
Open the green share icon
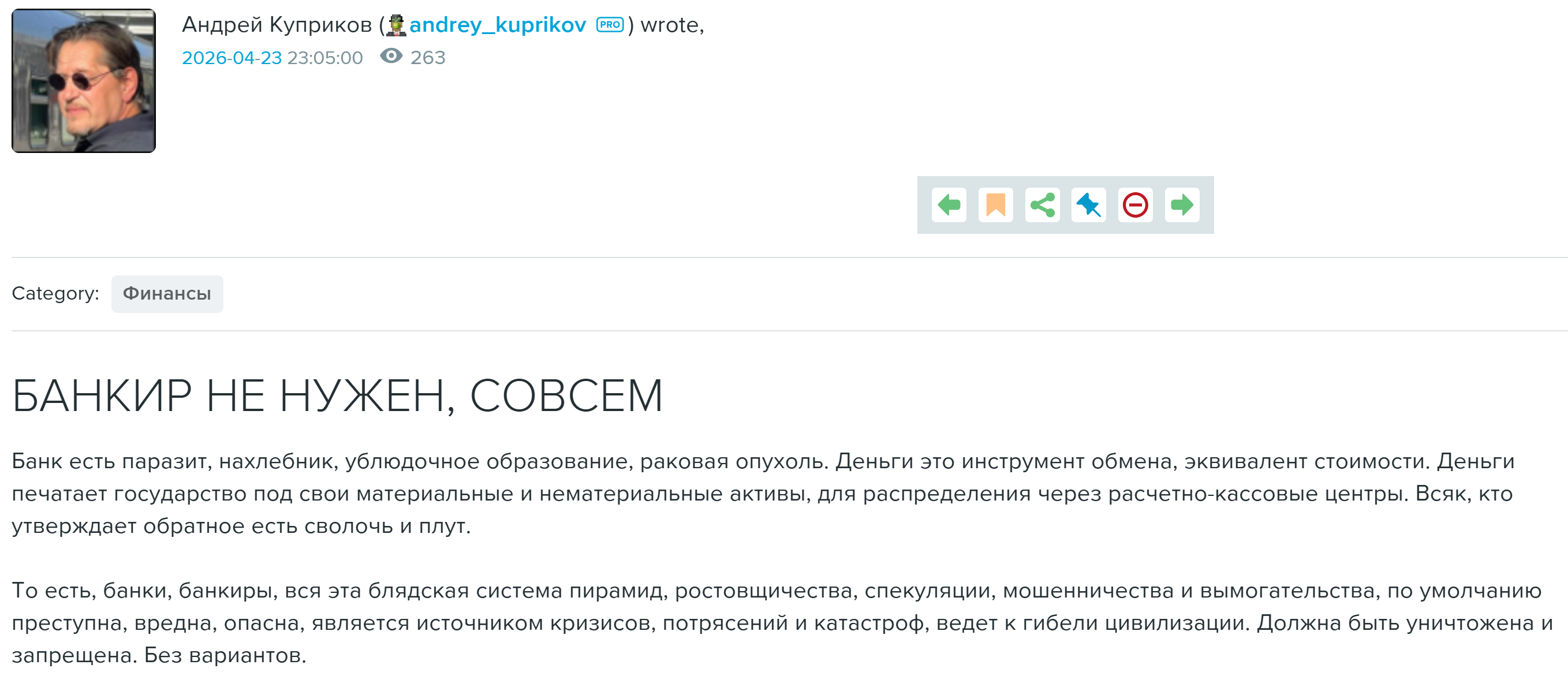(x=1042, y=205)
